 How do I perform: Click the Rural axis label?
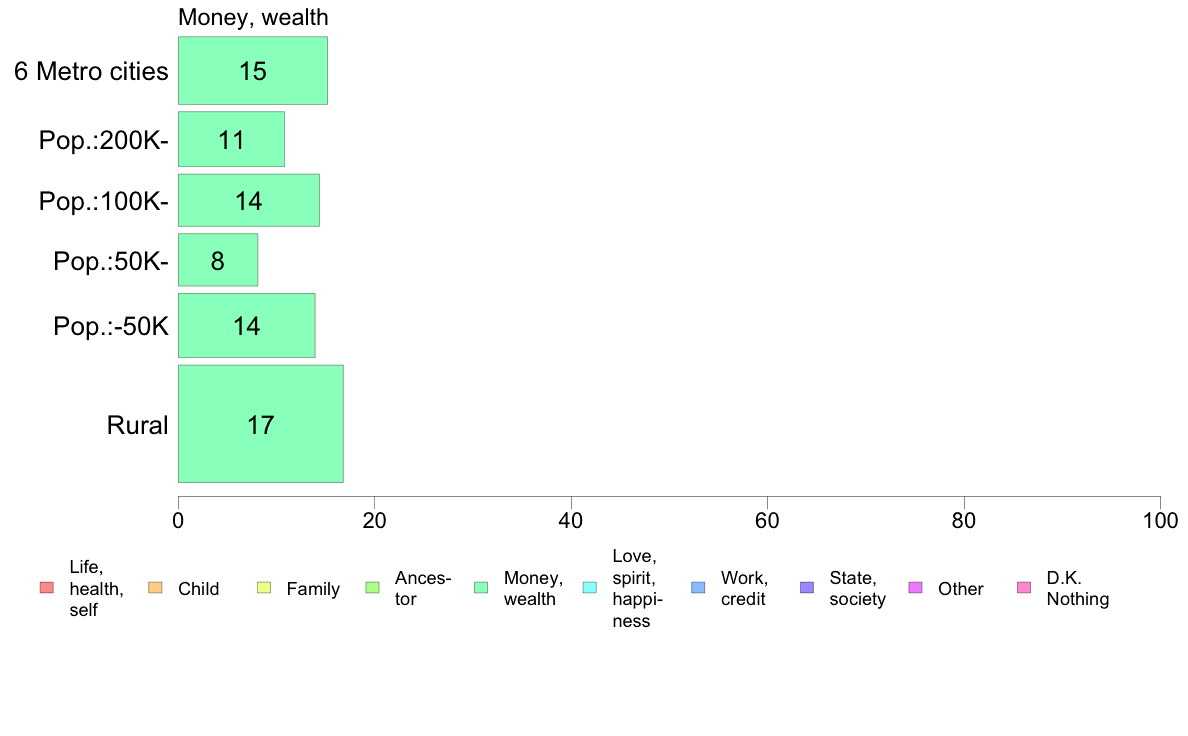(x=137, y=425)
